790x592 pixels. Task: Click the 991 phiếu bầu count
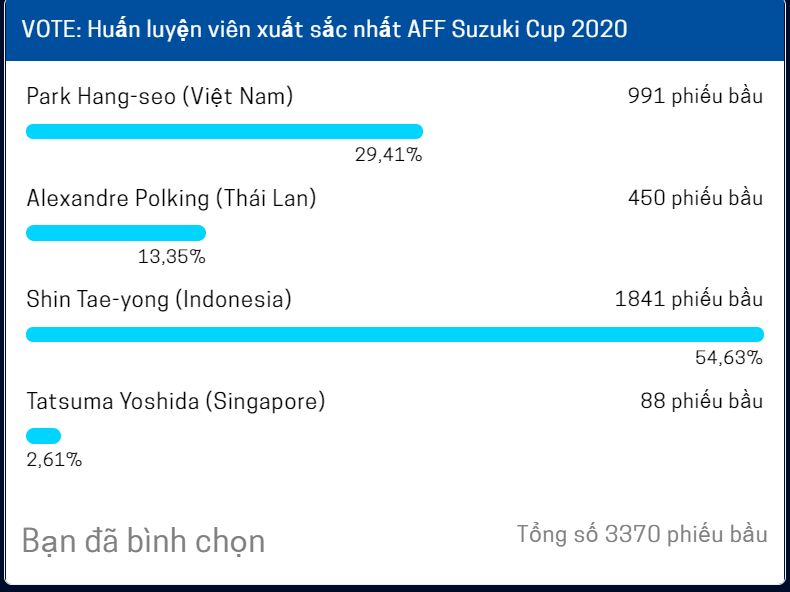(x=695, y=96)
